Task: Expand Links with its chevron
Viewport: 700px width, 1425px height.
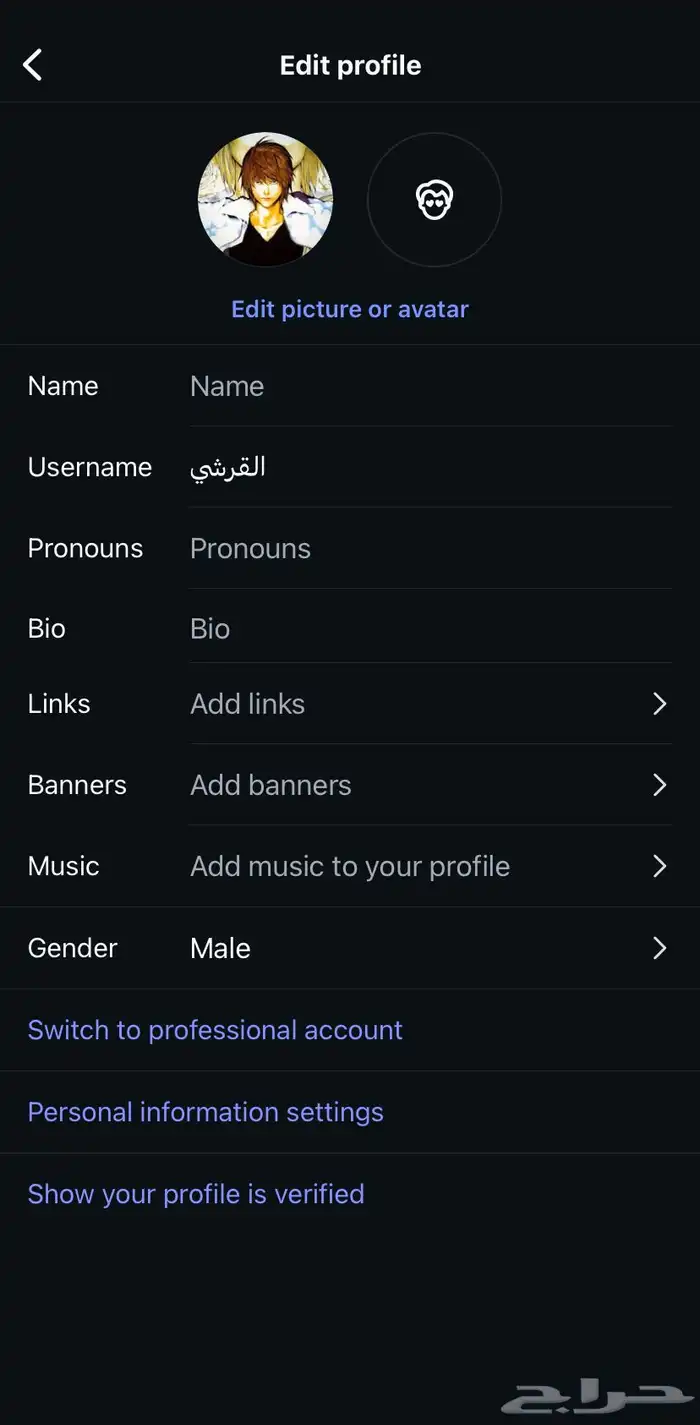Action: [659, 704]
